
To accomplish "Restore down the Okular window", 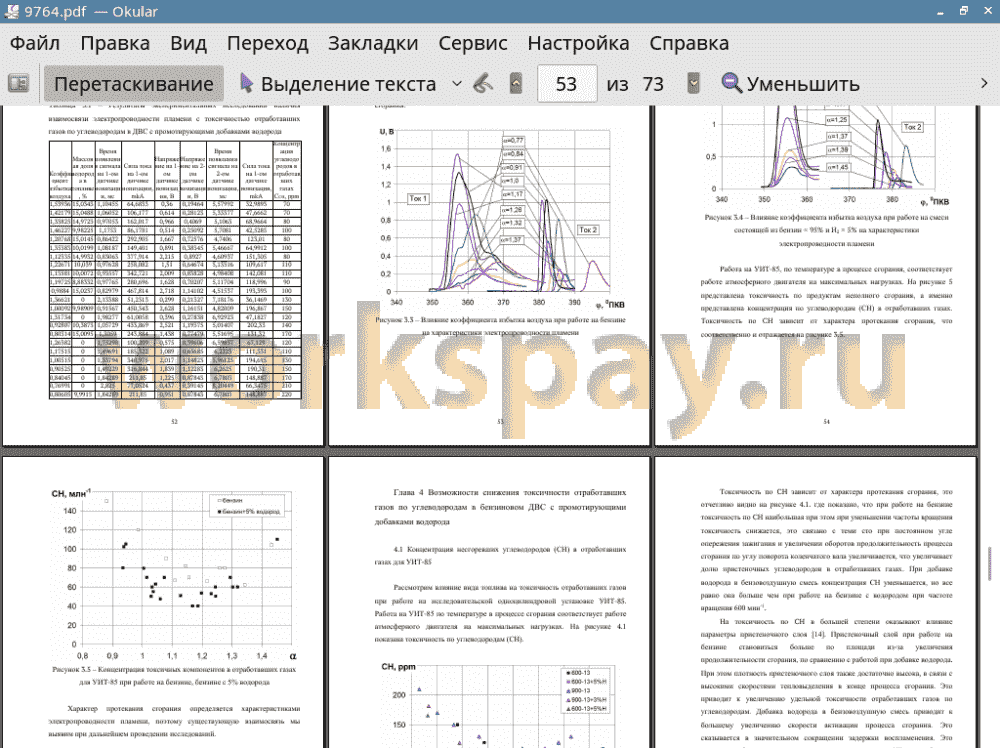I will (964, 11).
